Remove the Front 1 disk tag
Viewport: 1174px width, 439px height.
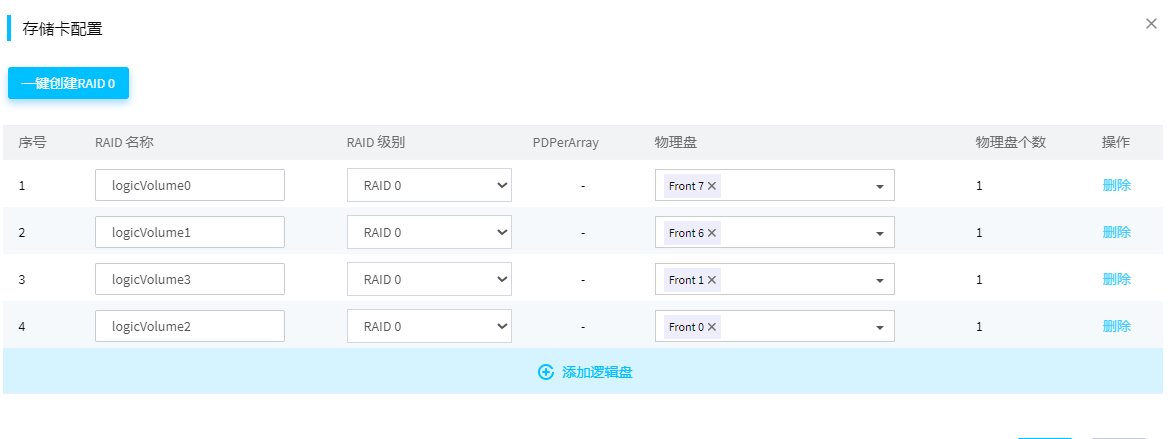click(x=712, y=280)
